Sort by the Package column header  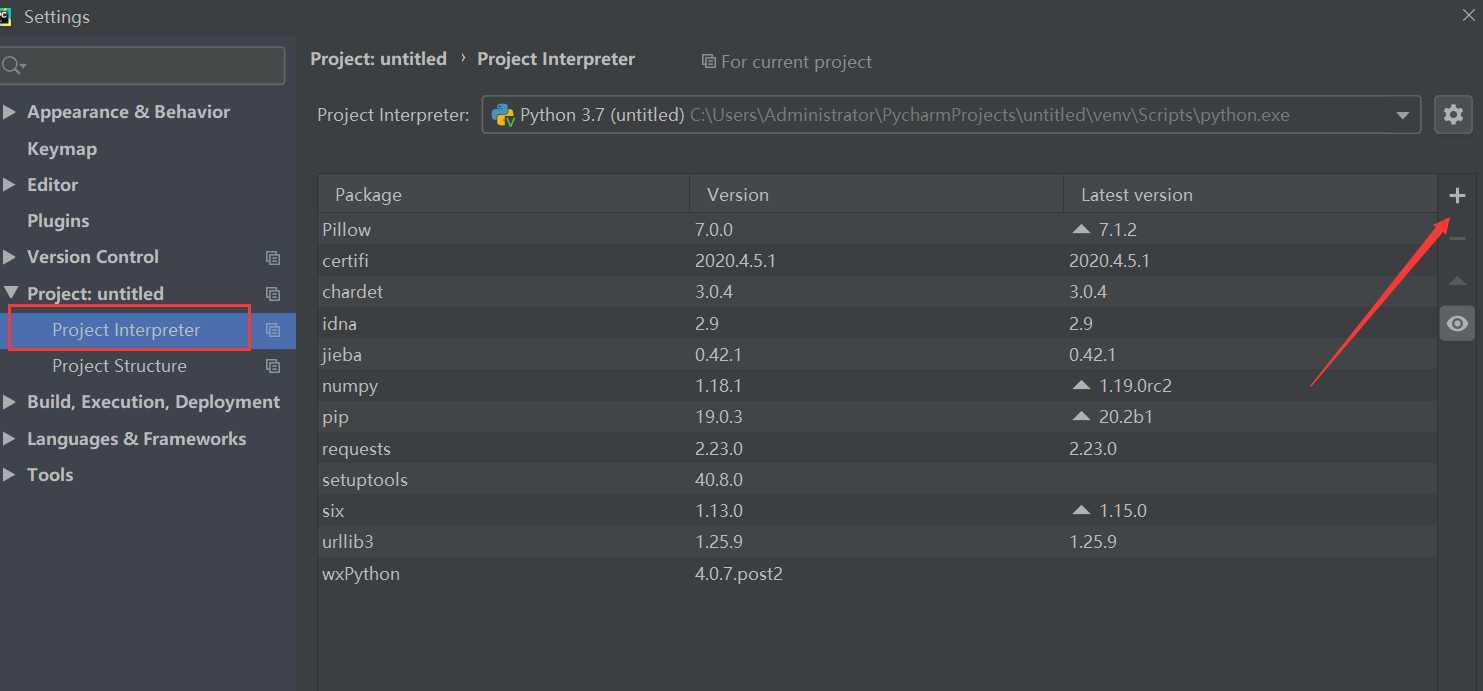[x=504, y=195]
